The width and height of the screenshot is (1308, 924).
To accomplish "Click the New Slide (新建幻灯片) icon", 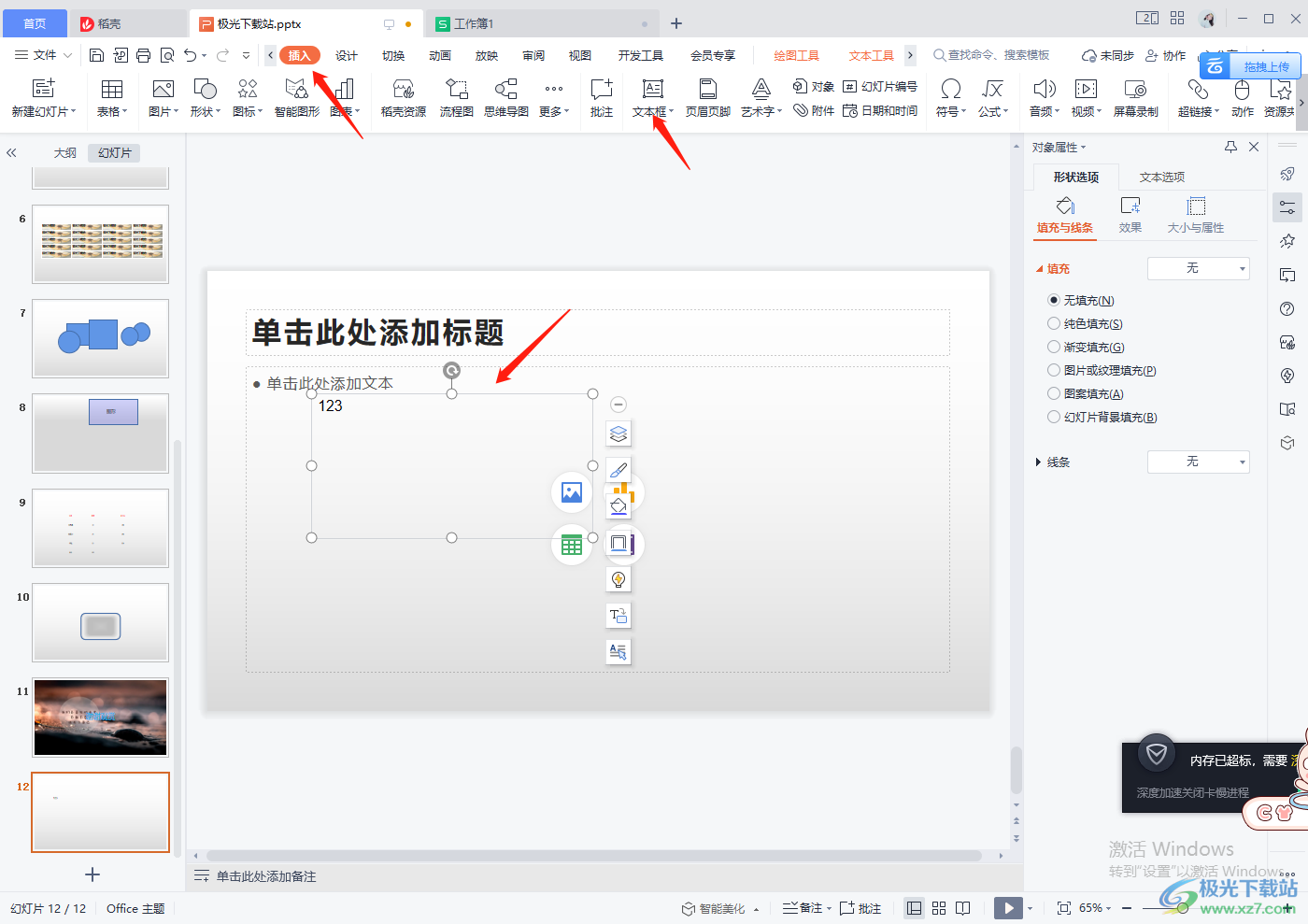I will coord(43,89).
